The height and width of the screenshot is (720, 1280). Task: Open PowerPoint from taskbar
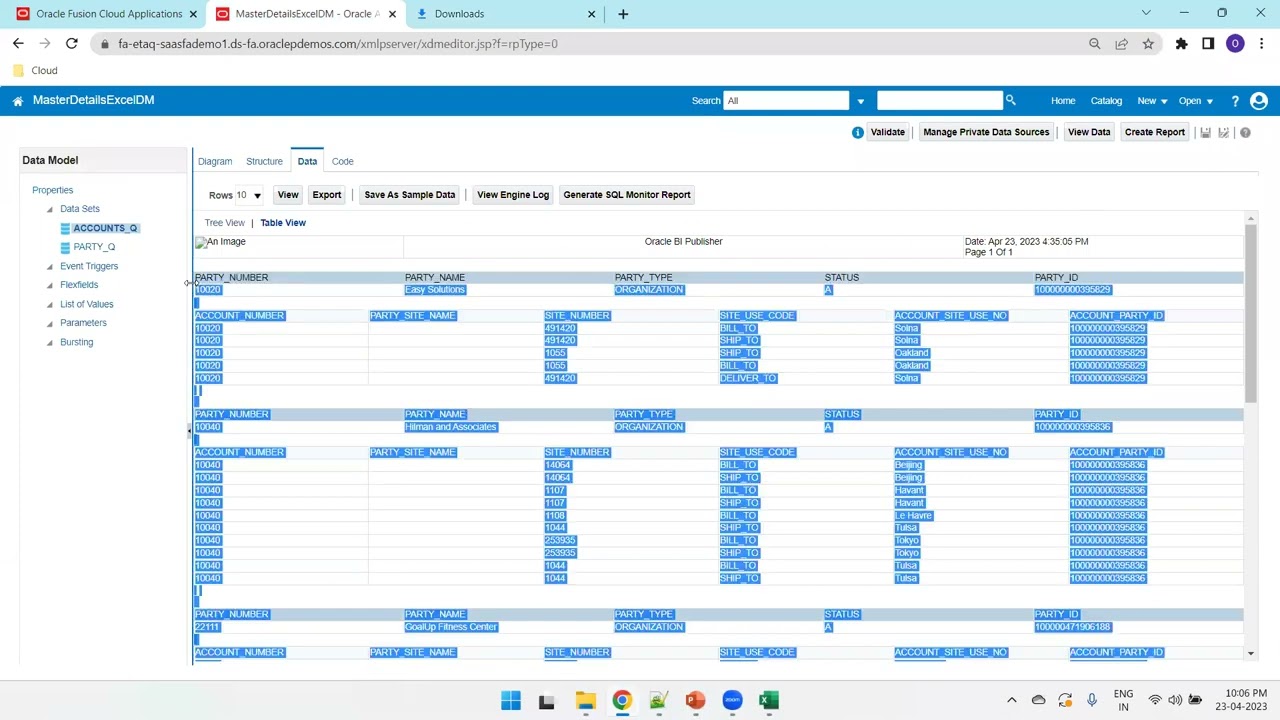tap(695, 700)
